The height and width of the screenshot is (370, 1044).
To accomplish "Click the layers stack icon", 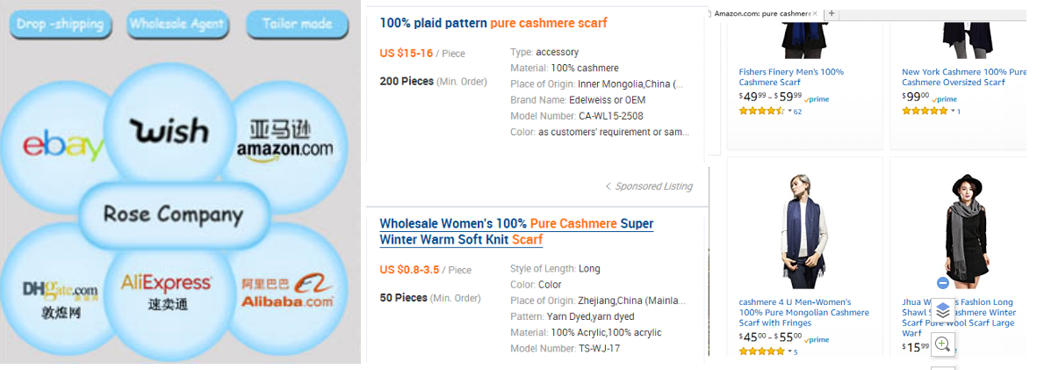I will 942,310.
